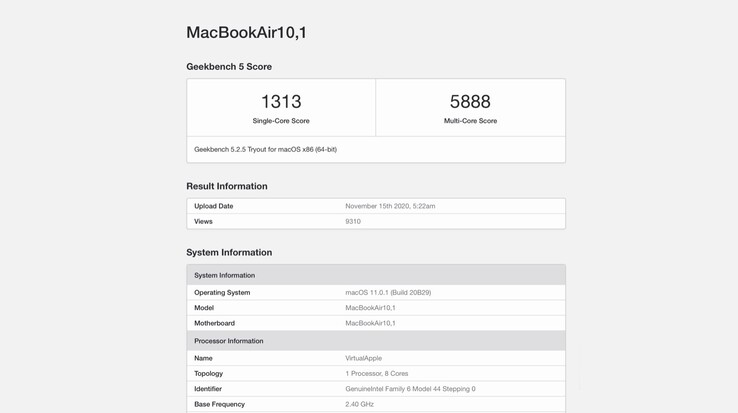The width and height of the screenshot is (738, 413).
Task: Select the 2.40 GHz frequency value
Action: 360,405
